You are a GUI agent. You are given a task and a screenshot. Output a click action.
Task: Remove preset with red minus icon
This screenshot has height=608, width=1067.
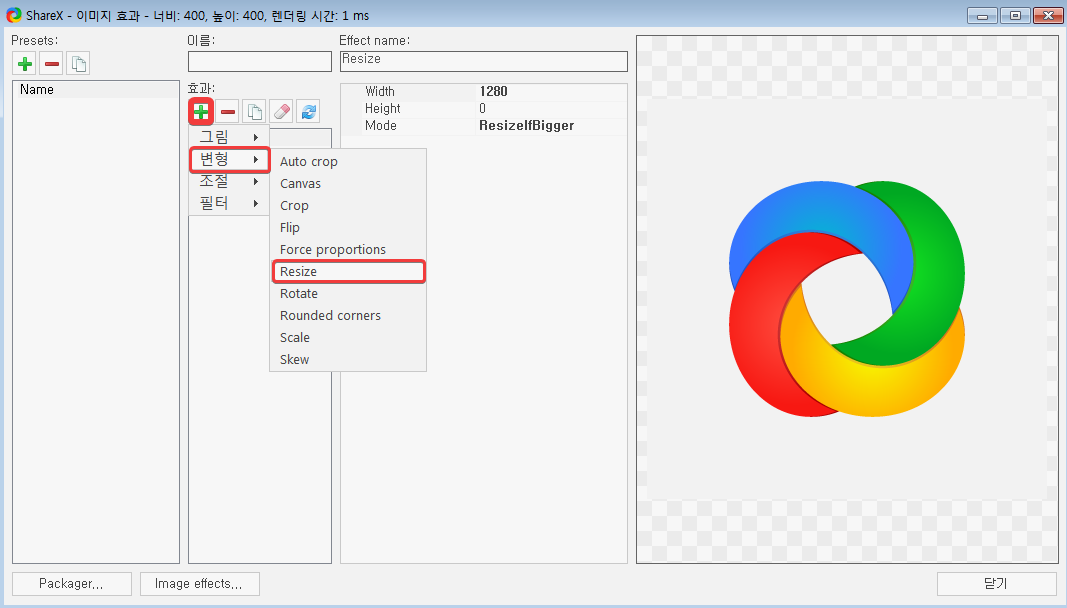point(52,64)
